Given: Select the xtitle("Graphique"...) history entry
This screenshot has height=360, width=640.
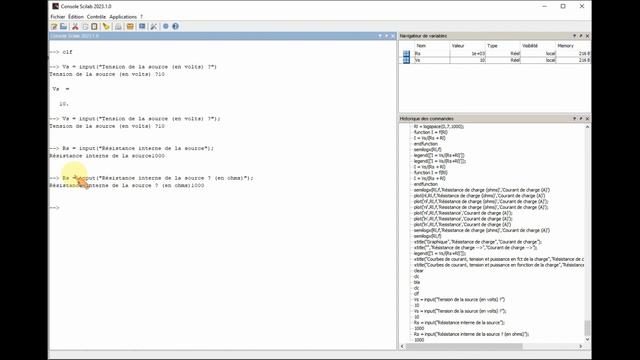Looking at the screenshot, I should click(478, 242).
